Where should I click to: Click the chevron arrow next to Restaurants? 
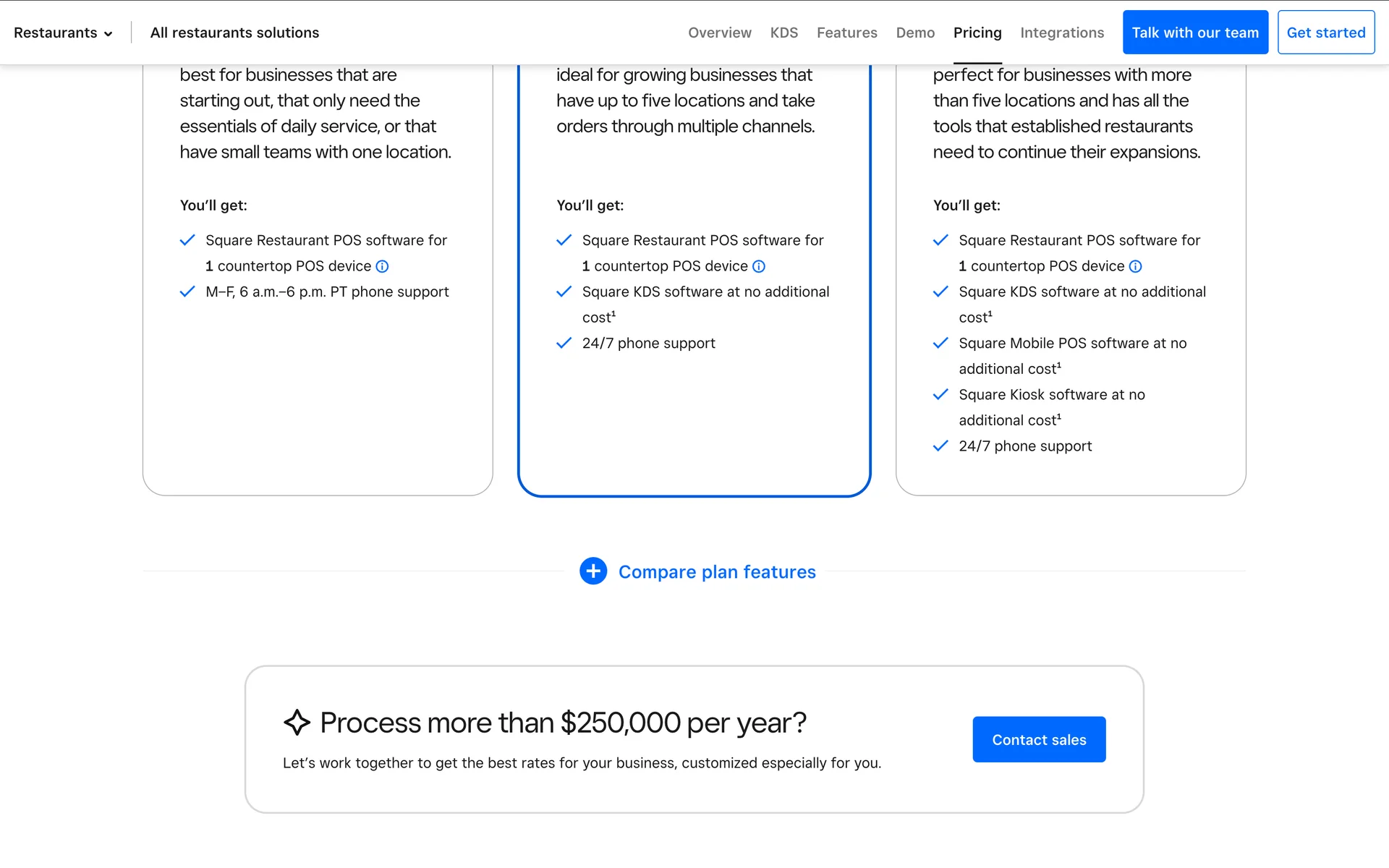coord(109,34)
